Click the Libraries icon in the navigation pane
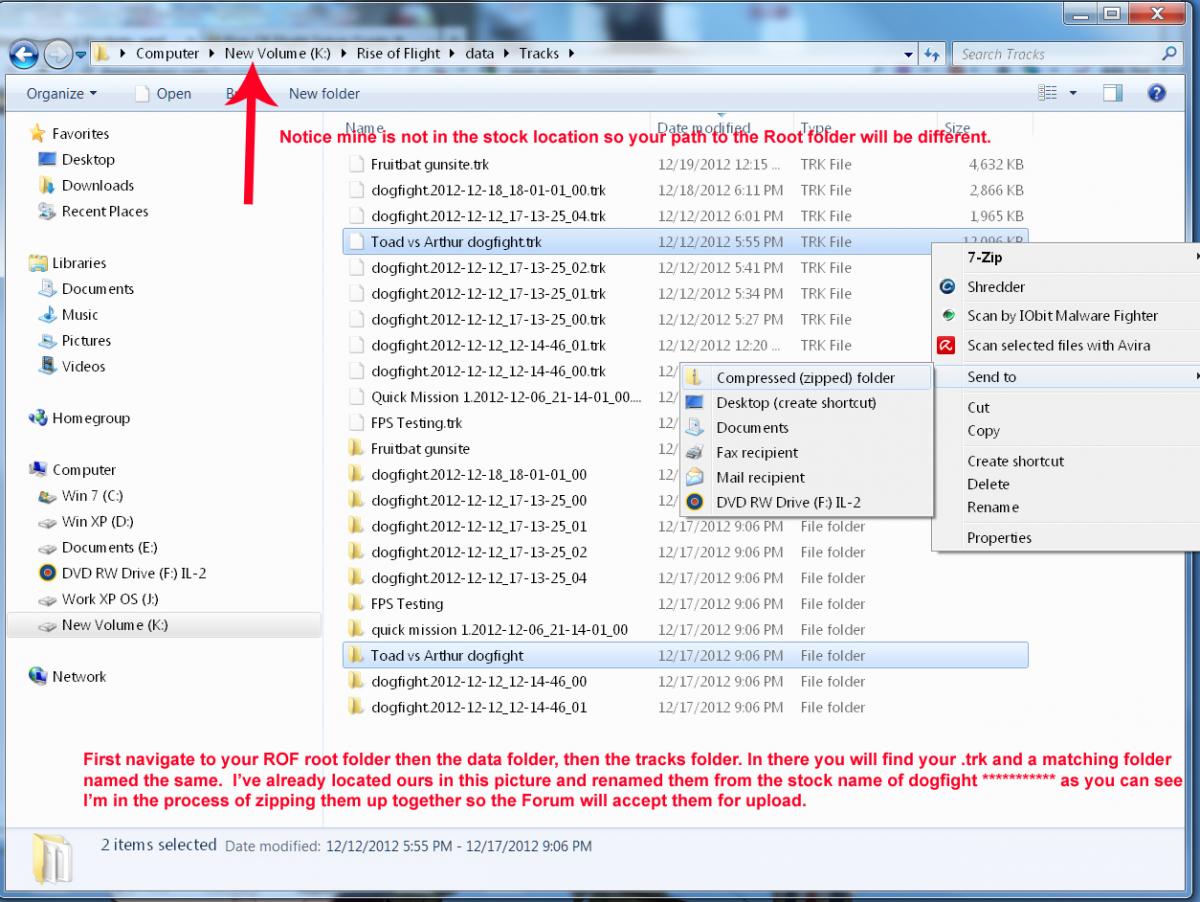The image size is (1200, 902). pos(38,263)
